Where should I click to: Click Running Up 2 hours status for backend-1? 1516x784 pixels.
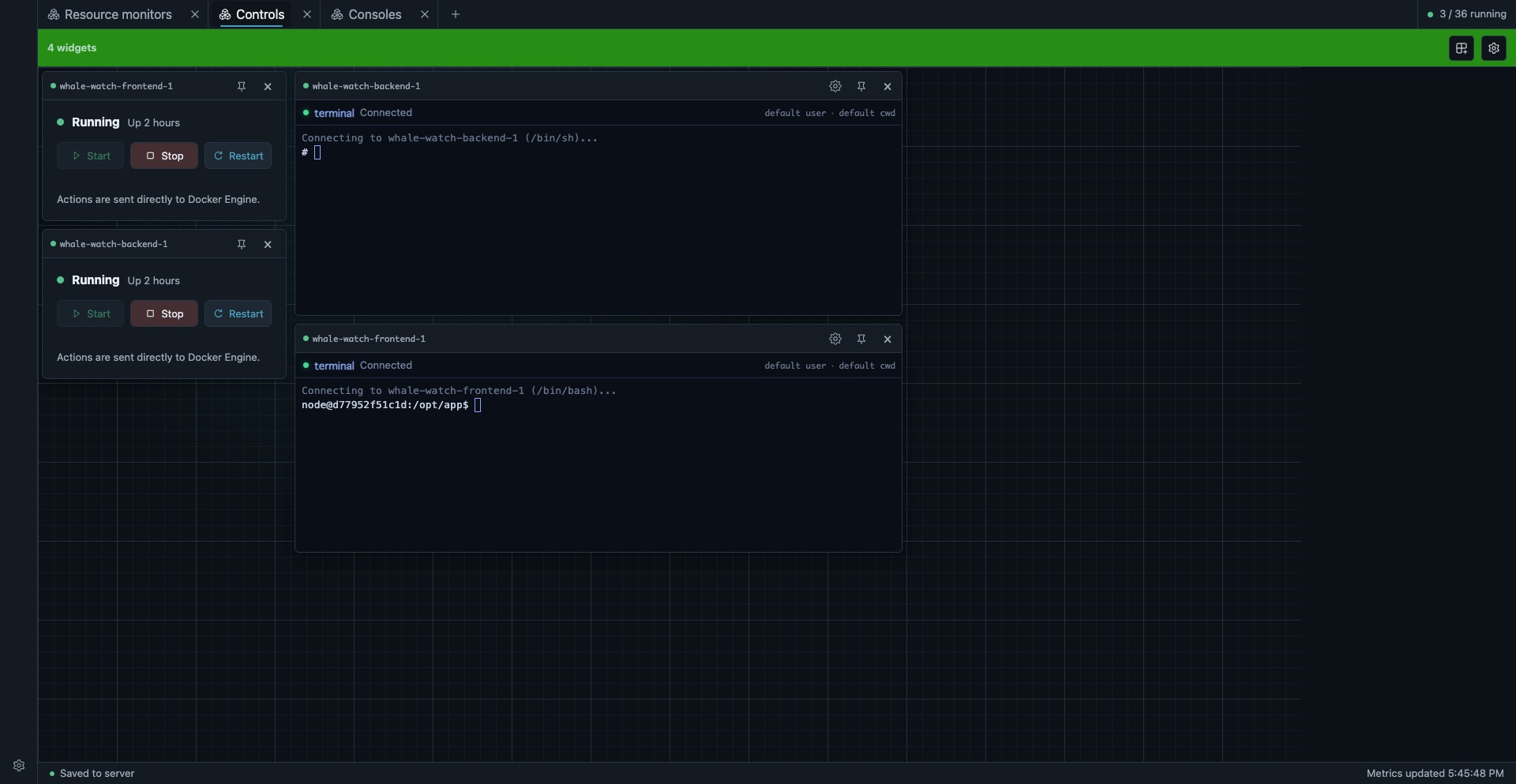118,280
